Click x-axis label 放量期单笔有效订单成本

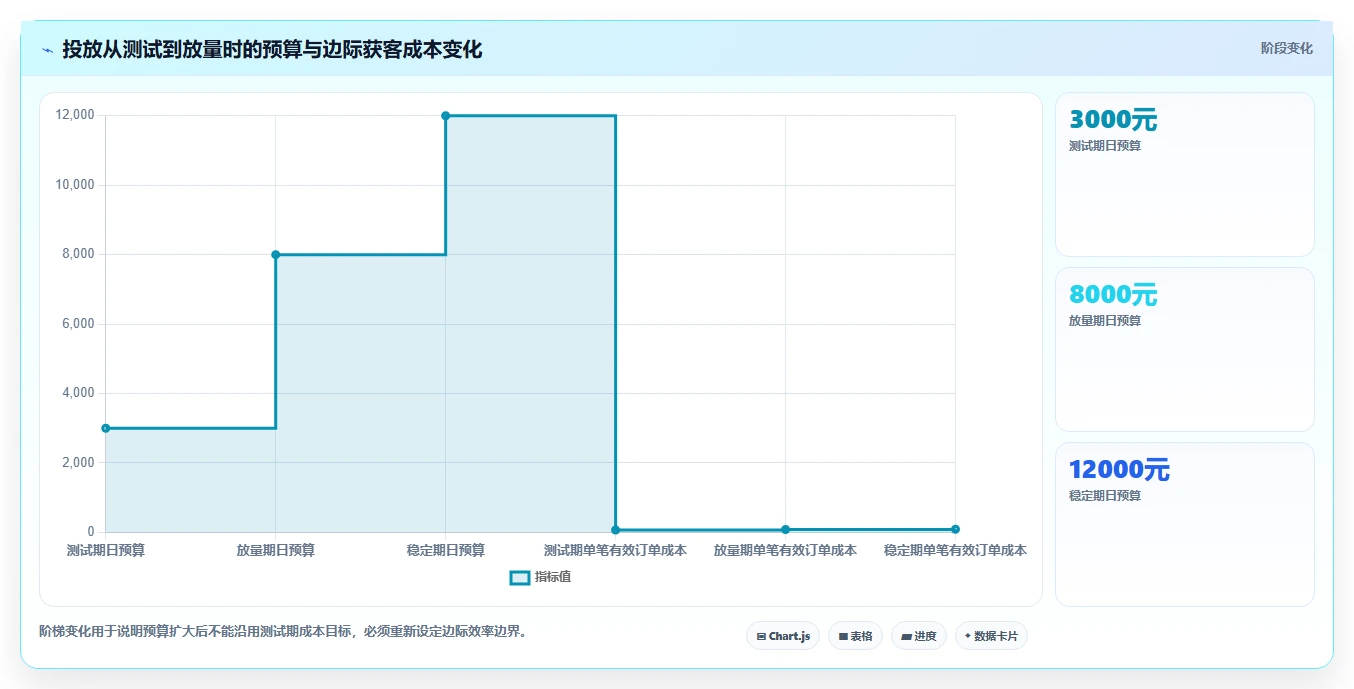coord(785,550)
